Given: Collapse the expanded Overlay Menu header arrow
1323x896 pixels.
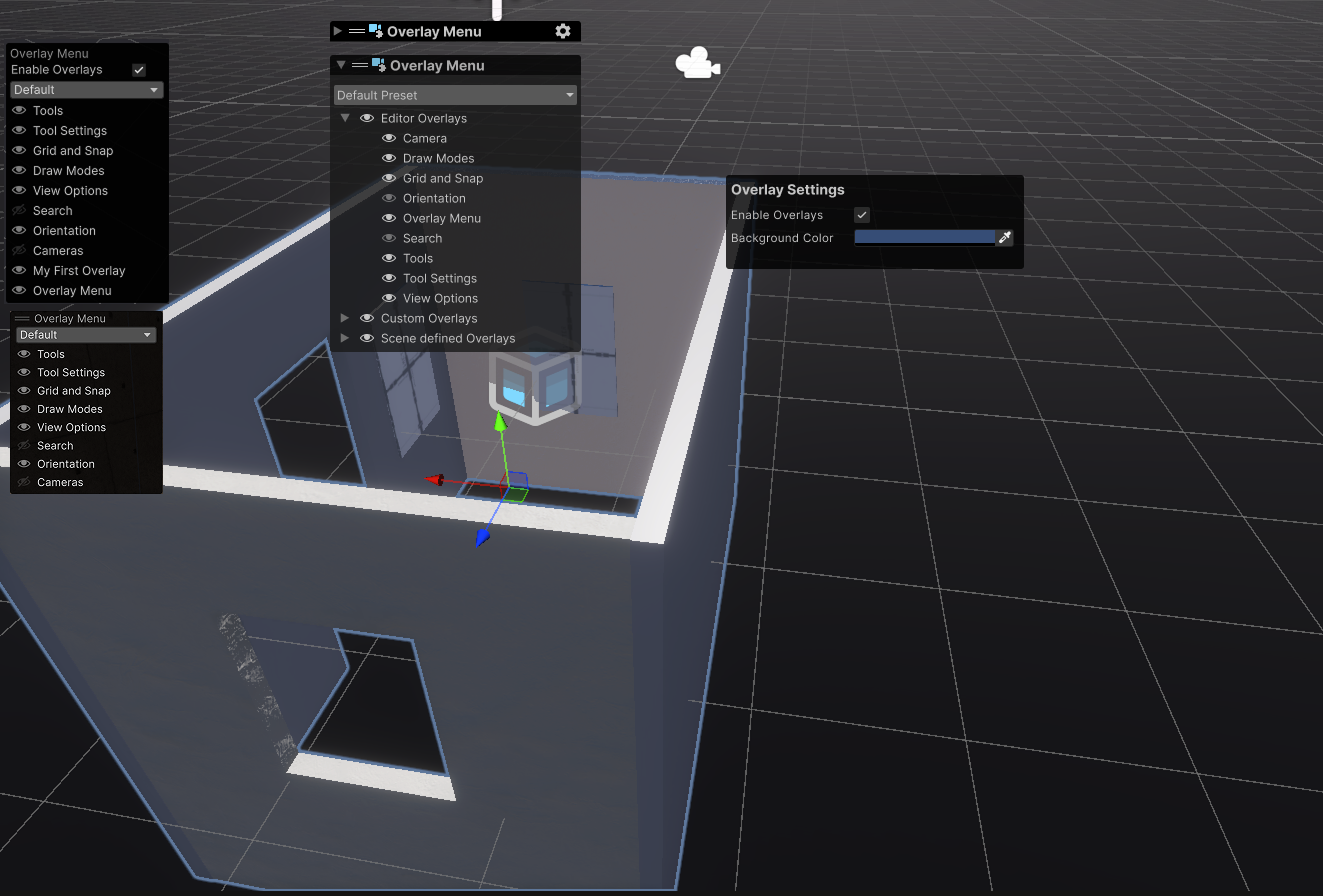Looking at the screenshot, I should click(x=341, y=66).
